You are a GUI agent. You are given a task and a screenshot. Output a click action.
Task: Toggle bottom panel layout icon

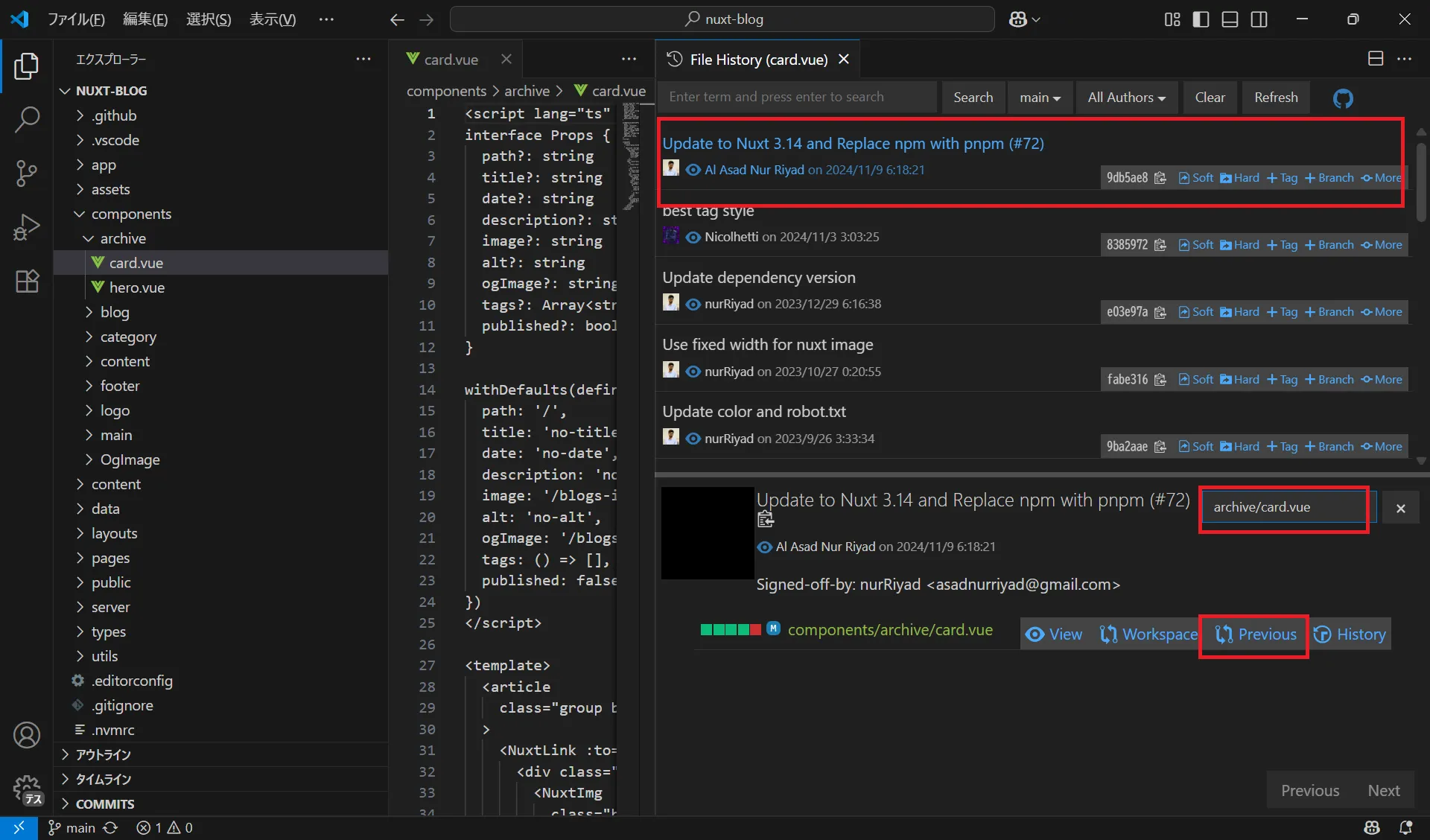point(1230,19)
